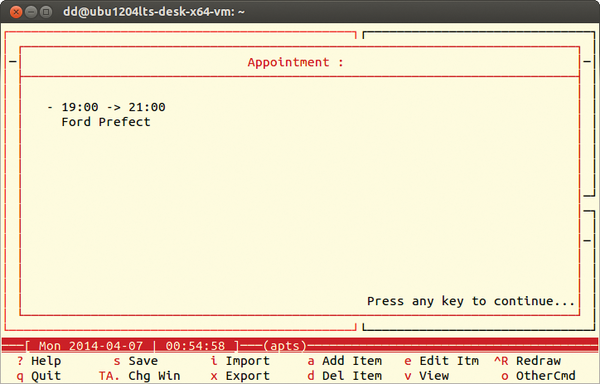Click the 'Ford Prefect' appointment description
The height and width of the screenshot is (384, 600).
pos(106,122)
